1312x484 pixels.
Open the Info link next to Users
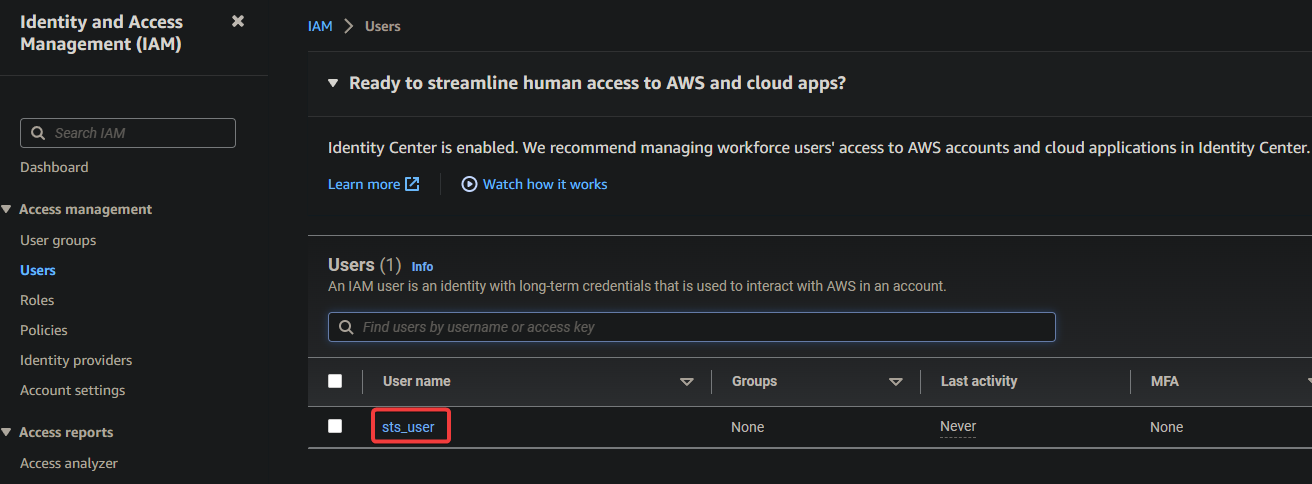pyautogui.click(x=422, y=267)
